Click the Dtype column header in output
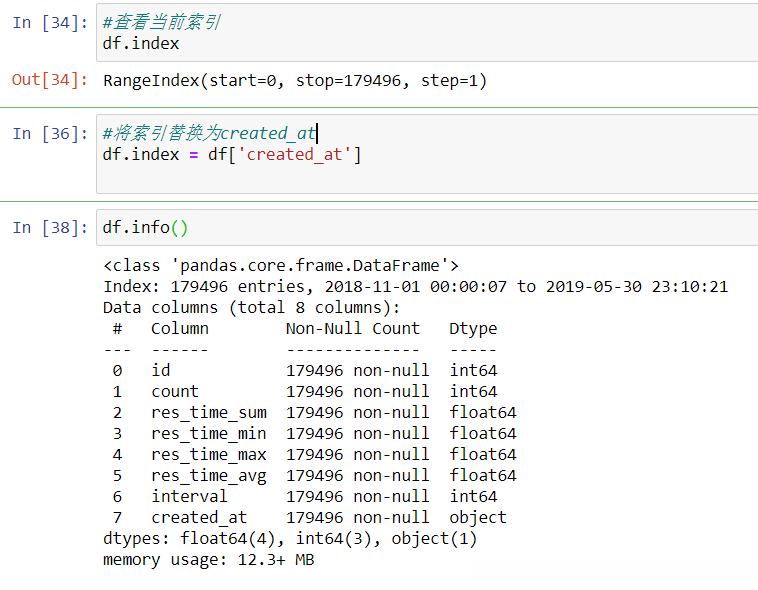This screenshot has width=758, height=590. click(473, 328)
